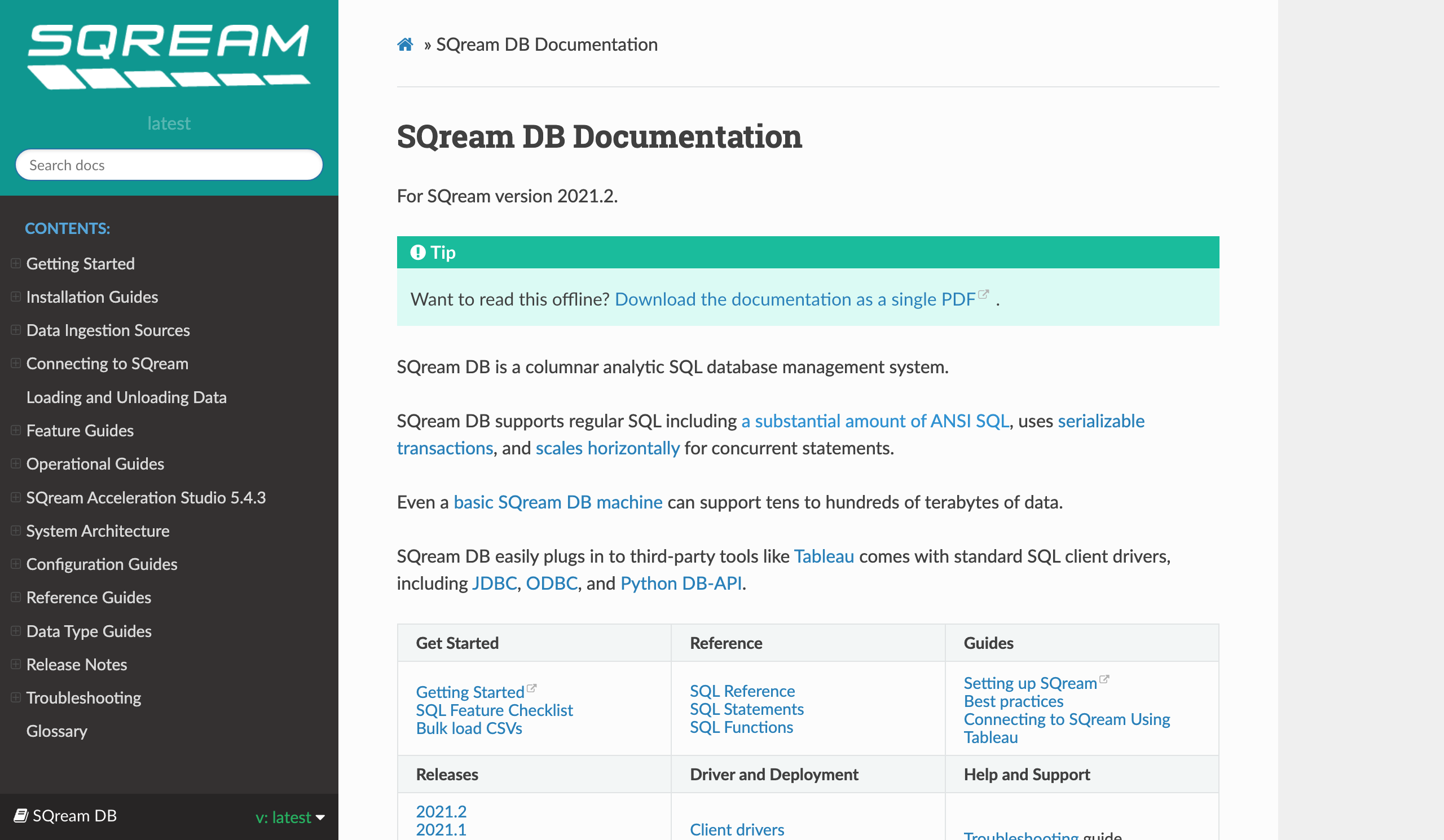Viewport: 1444px width, 840px height.
Task: Open the Client drivers link
Action: 737,829
